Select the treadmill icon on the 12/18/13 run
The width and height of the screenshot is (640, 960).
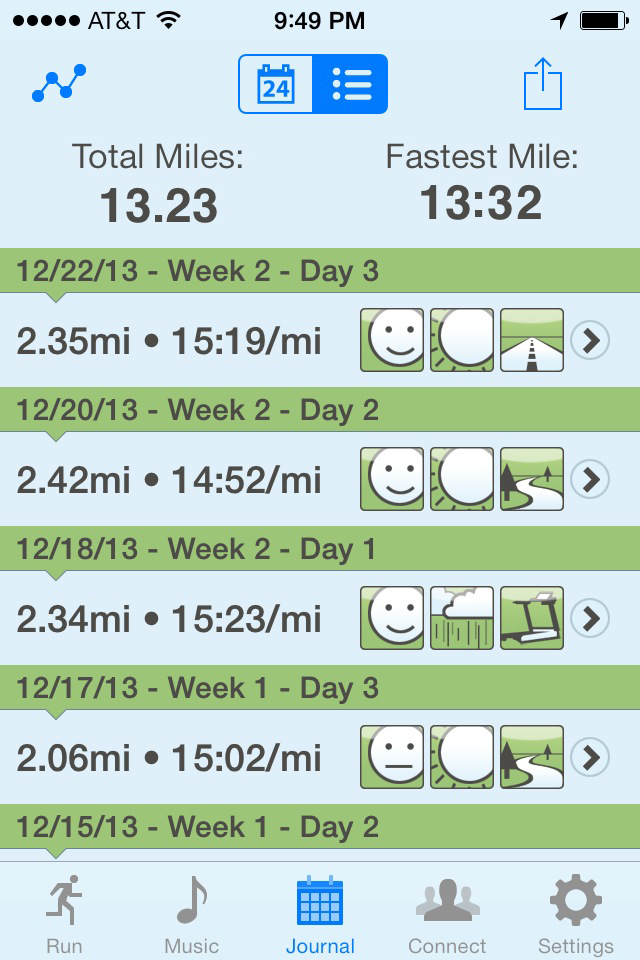[x=531, y=619]
